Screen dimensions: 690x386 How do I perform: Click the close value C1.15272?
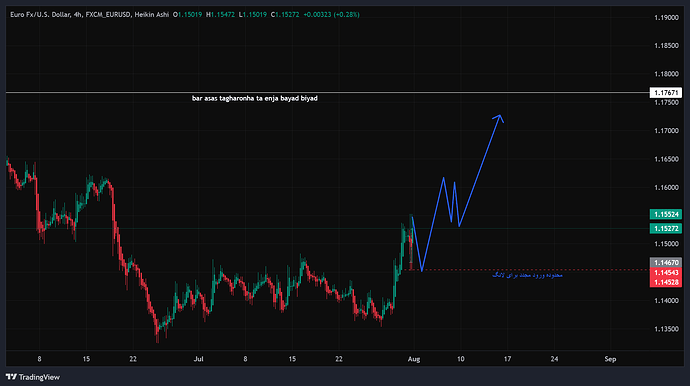[x=285, y=15]
